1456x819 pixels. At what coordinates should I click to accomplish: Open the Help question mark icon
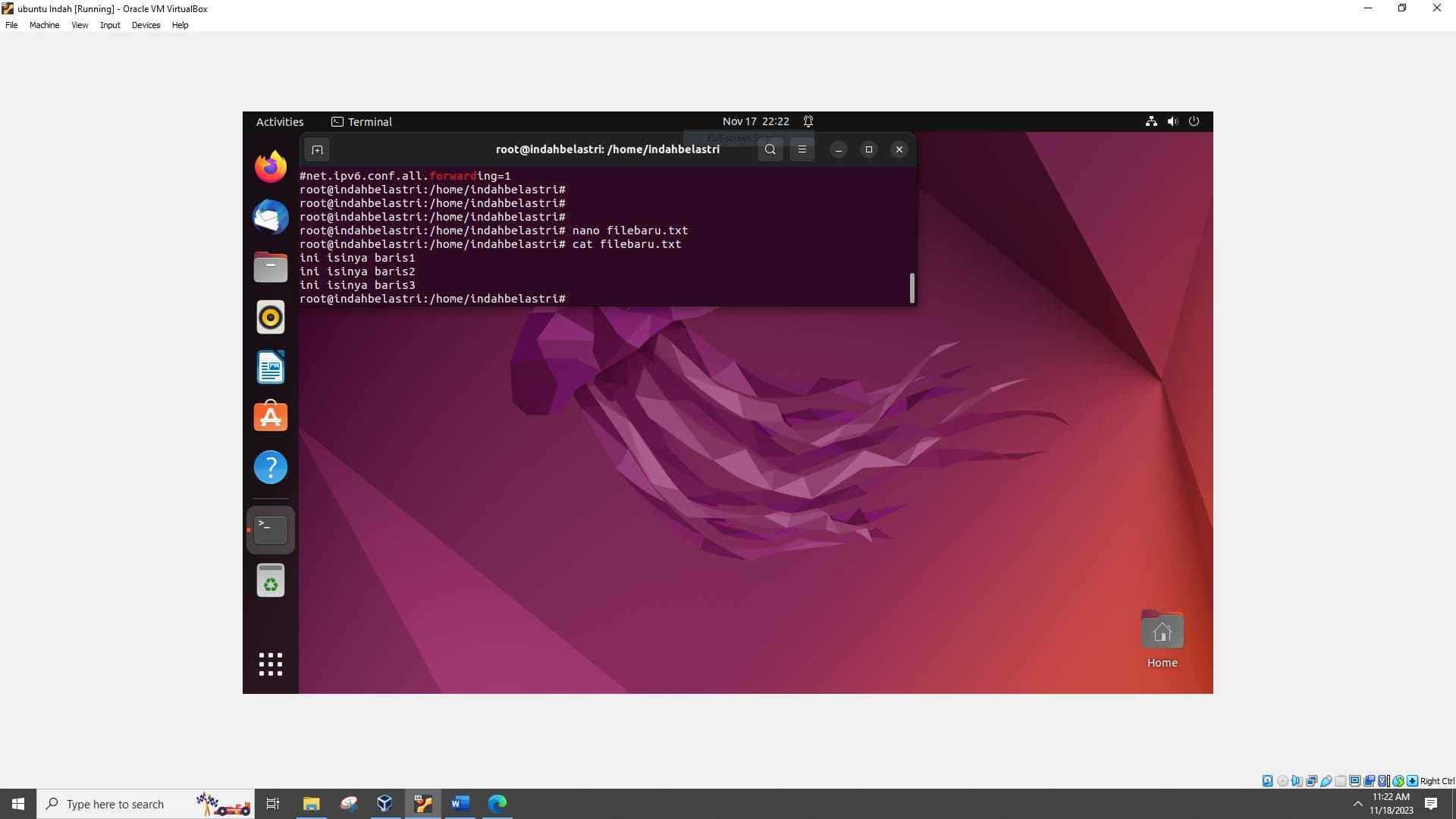(x=271, y=467)
